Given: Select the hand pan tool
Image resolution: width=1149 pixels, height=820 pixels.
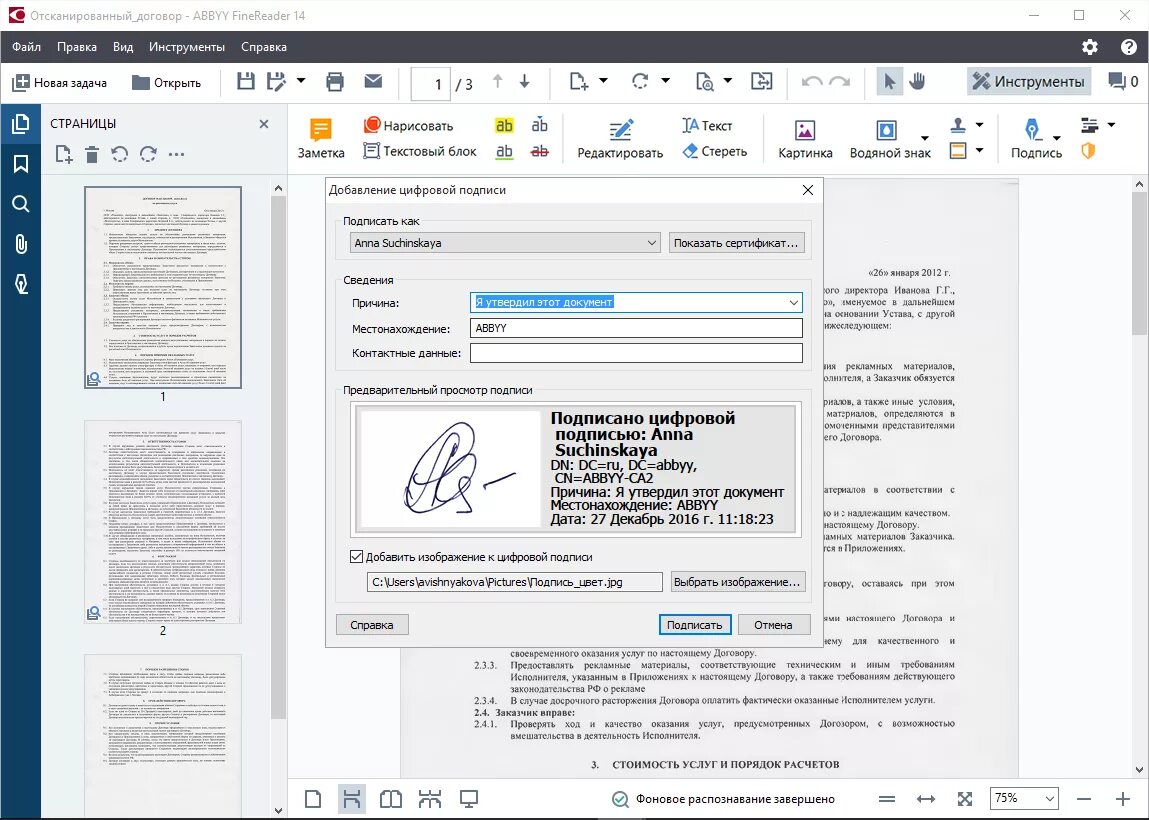Looking at the screenshot, I should (x=917, y=81).
